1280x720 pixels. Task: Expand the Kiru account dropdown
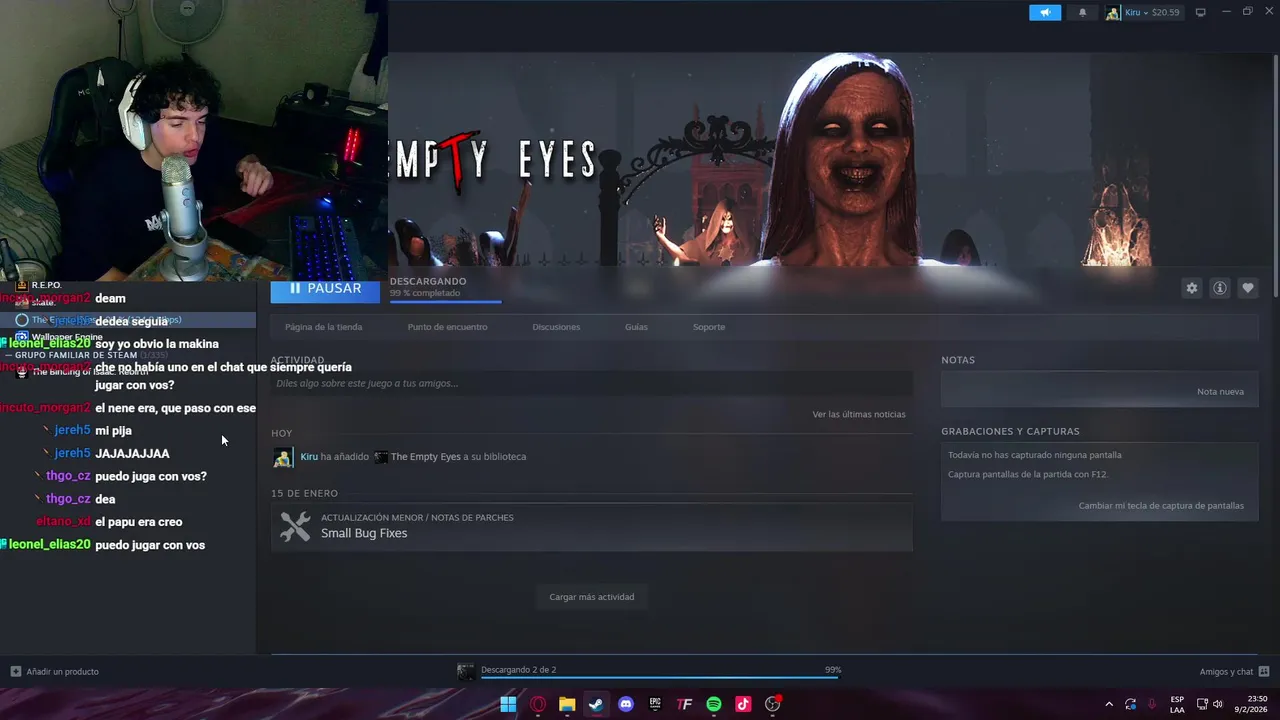(1152, 12)
